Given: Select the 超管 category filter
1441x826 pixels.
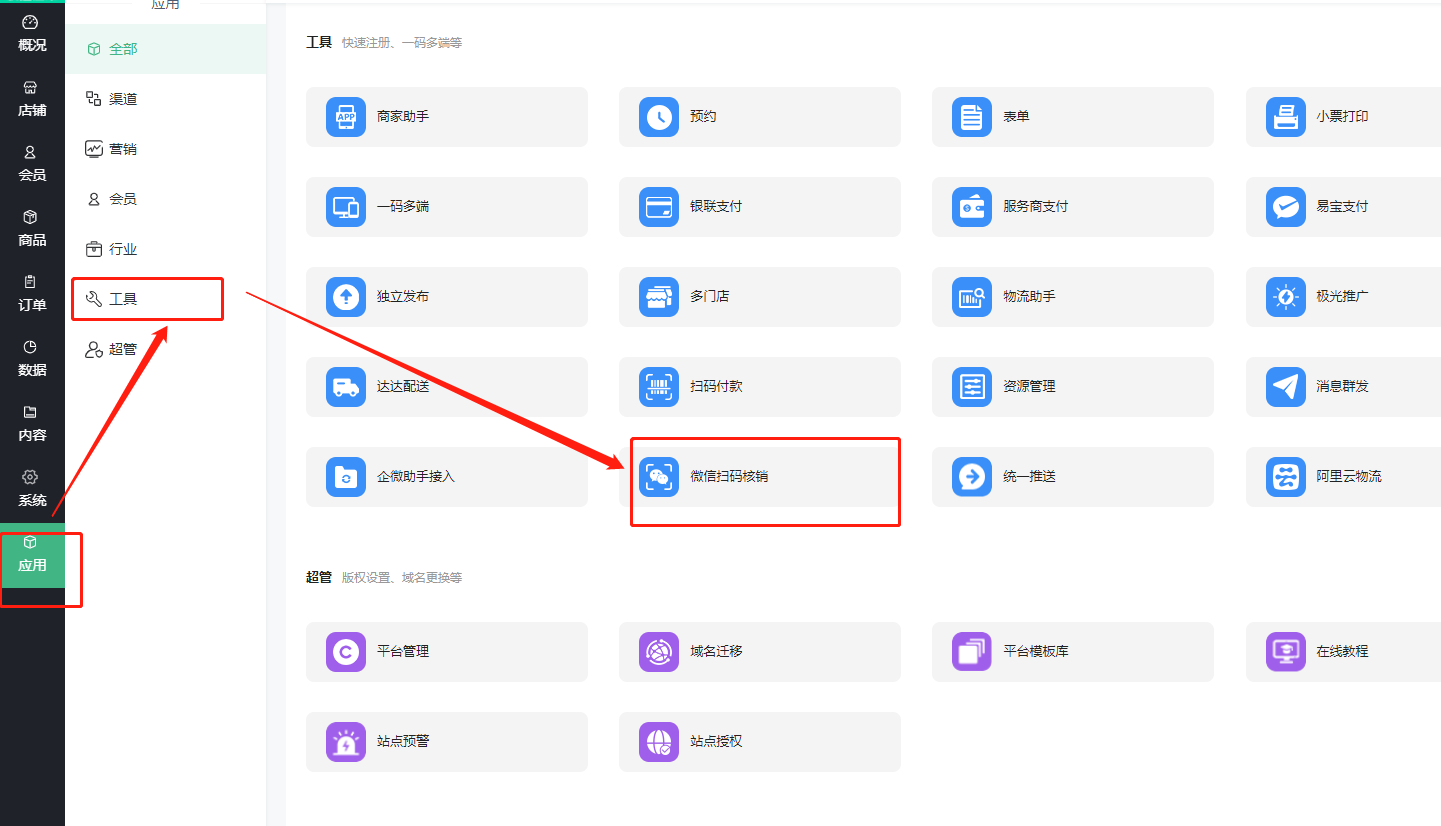Looking at the screenshot, I should coord(166,349).
